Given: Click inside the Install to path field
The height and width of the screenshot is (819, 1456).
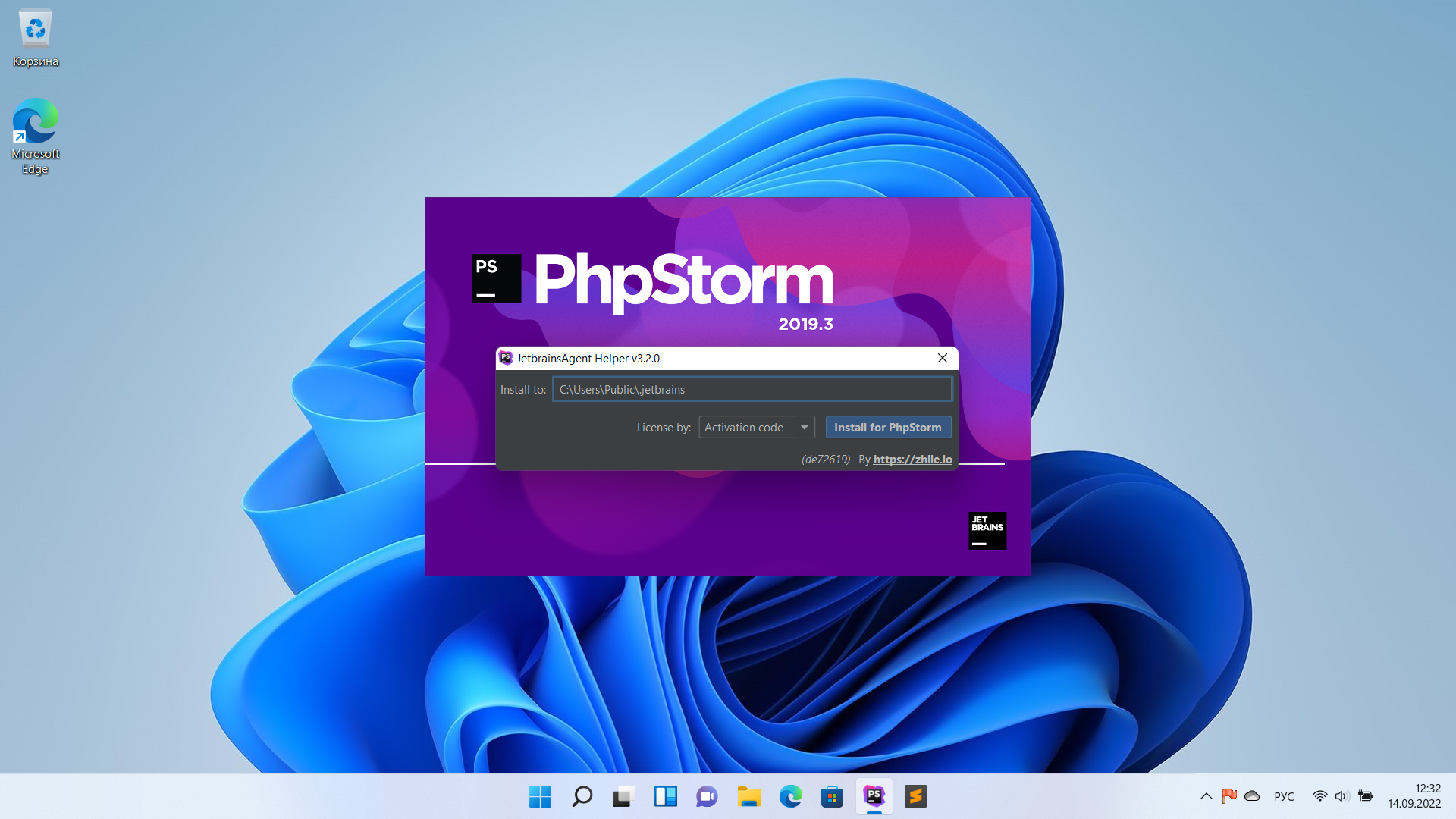Looking at the screenshot, I should coord(752,390).
